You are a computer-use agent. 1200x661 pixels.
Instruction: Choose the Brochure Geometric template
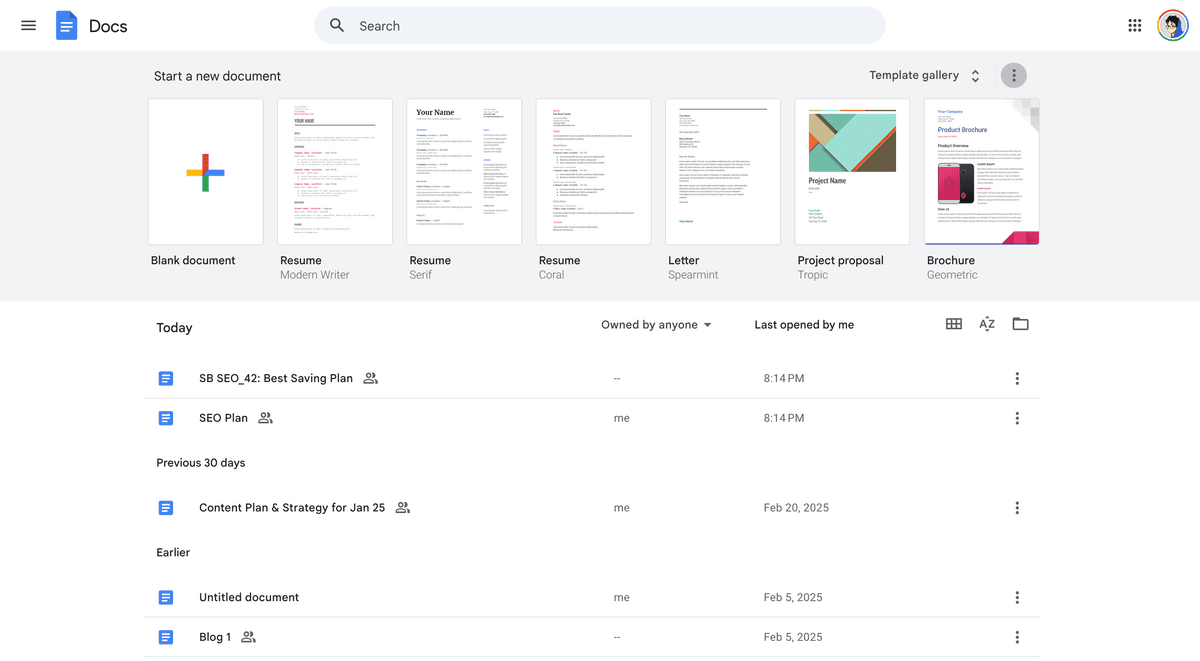(x=982, y=172)
